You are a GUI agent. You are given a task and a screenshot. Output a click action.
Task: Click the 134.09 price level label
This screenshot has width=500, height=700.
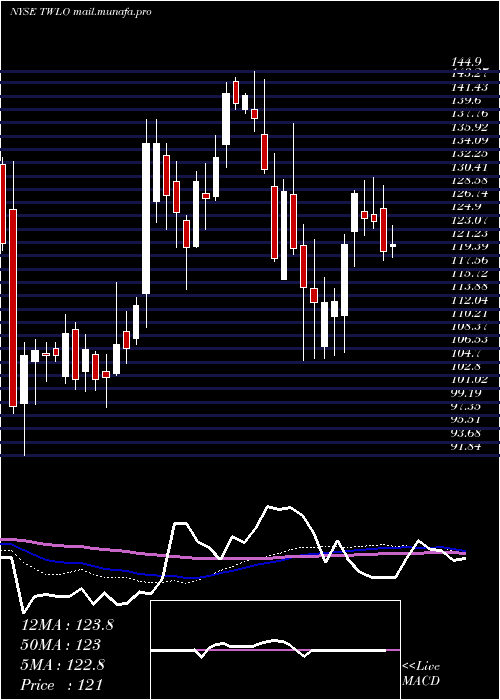click(x=470, y=141)
